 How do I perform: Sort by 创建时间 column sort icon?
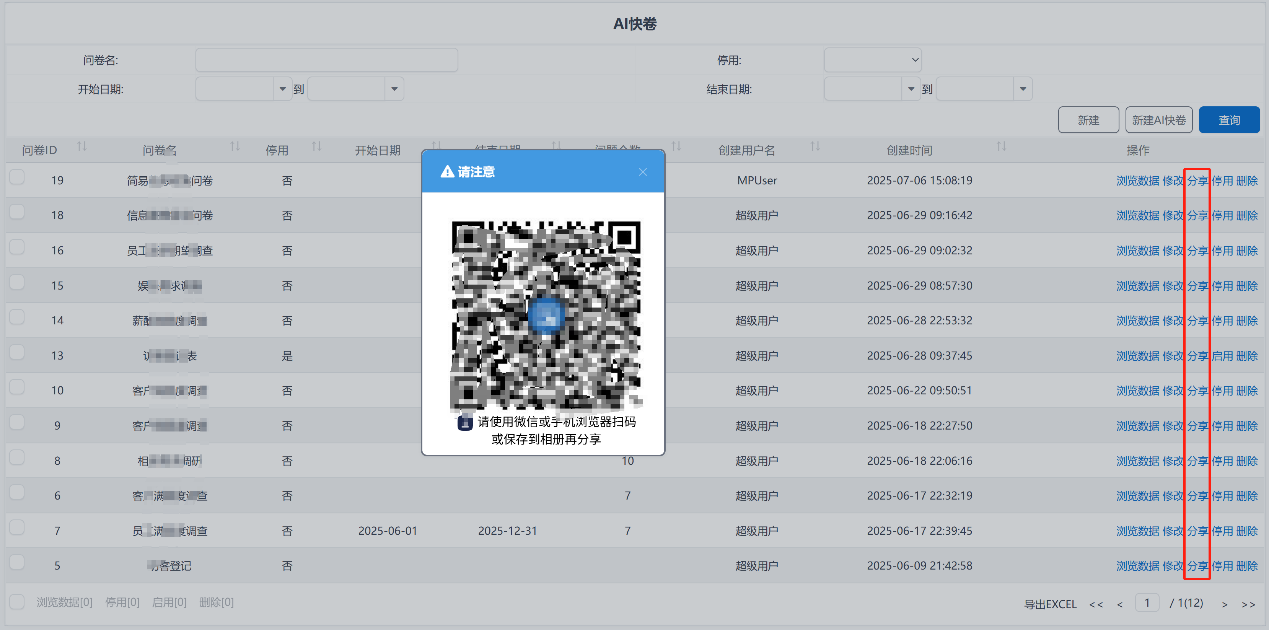[x=1001, y=148]
